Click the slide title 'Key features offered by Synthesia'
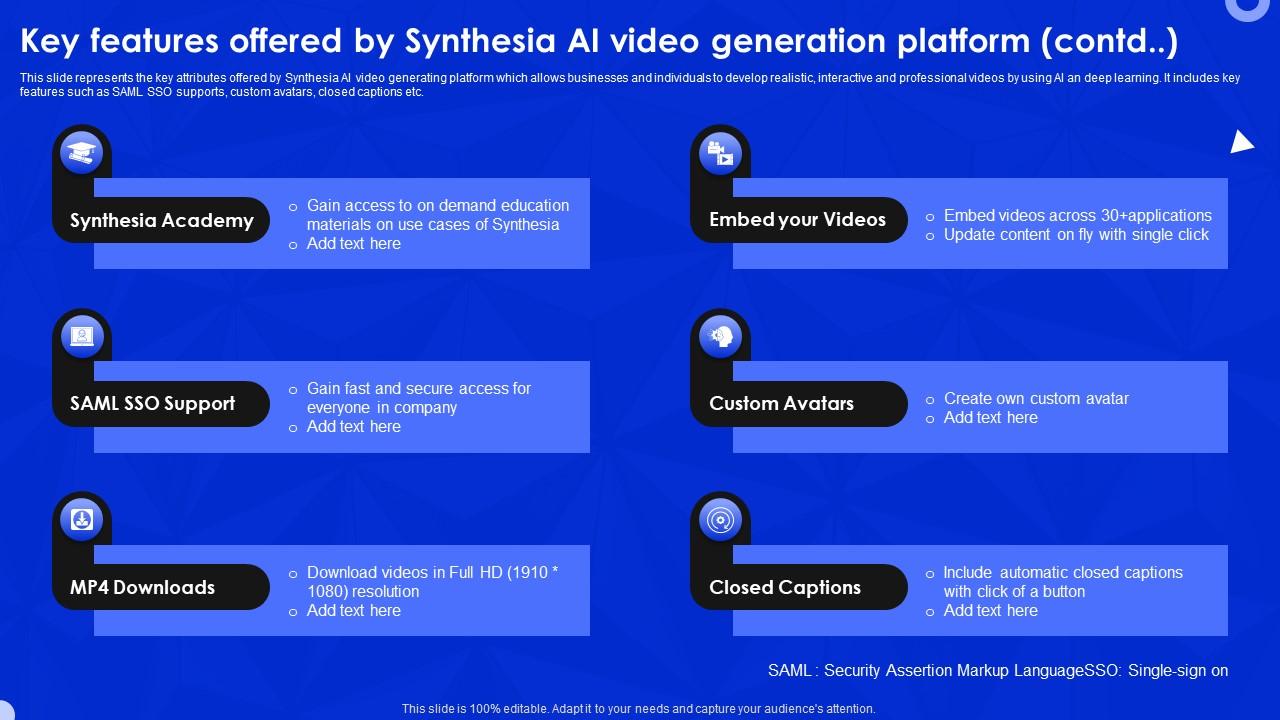Screen dimensions: 1280x720 pos(599,41)
